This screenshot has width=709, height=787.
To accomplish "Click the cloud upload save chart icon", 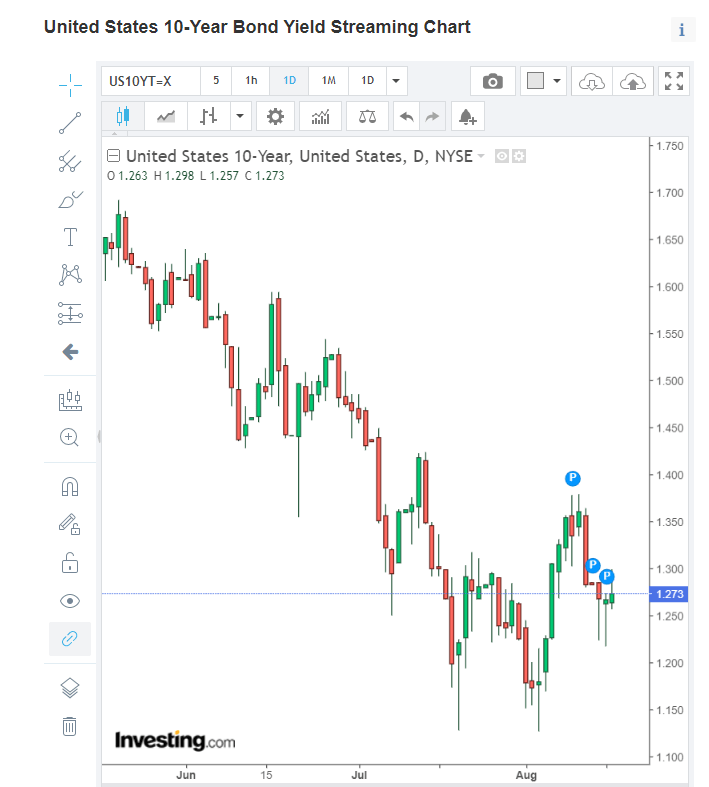I will 633,81.
